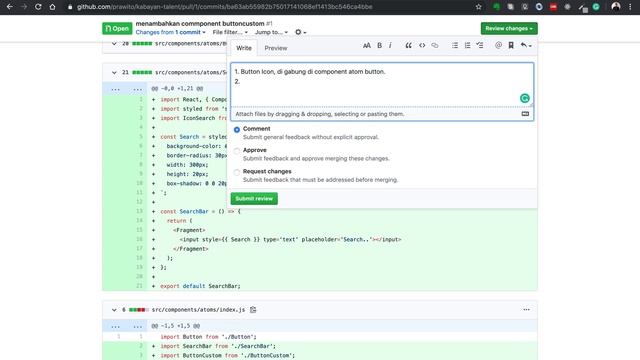Mention a user with the @ icon

pos(498,45)
